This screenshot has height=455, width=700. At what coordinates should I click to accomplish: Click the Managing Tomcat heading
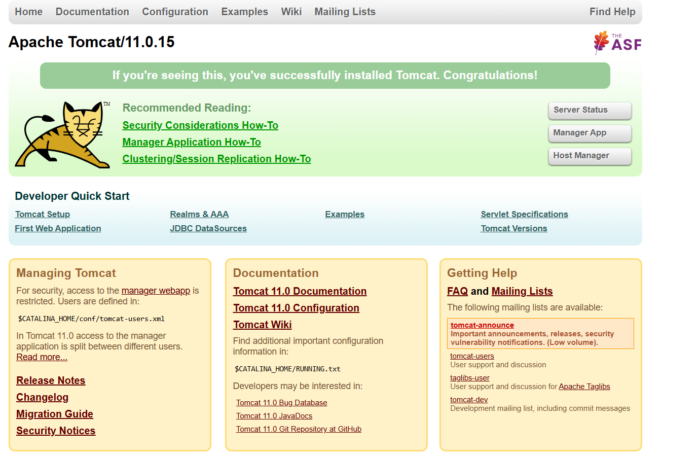point(66,273)
